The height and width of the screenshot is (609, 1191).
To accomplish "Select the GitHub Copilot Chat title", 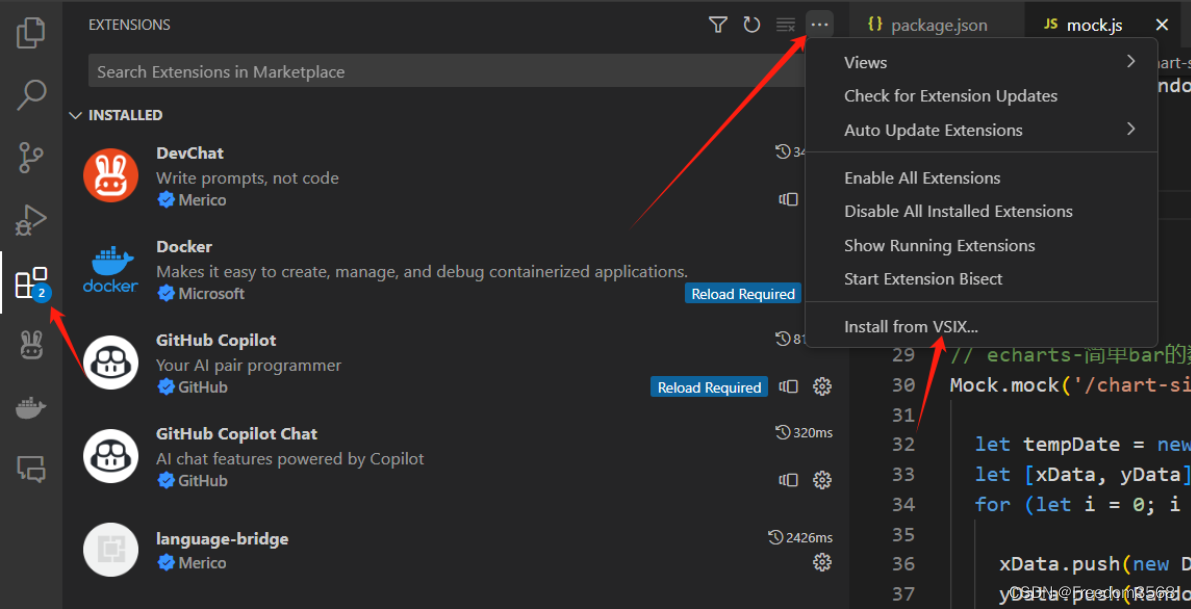I will (x=237, y=434).
